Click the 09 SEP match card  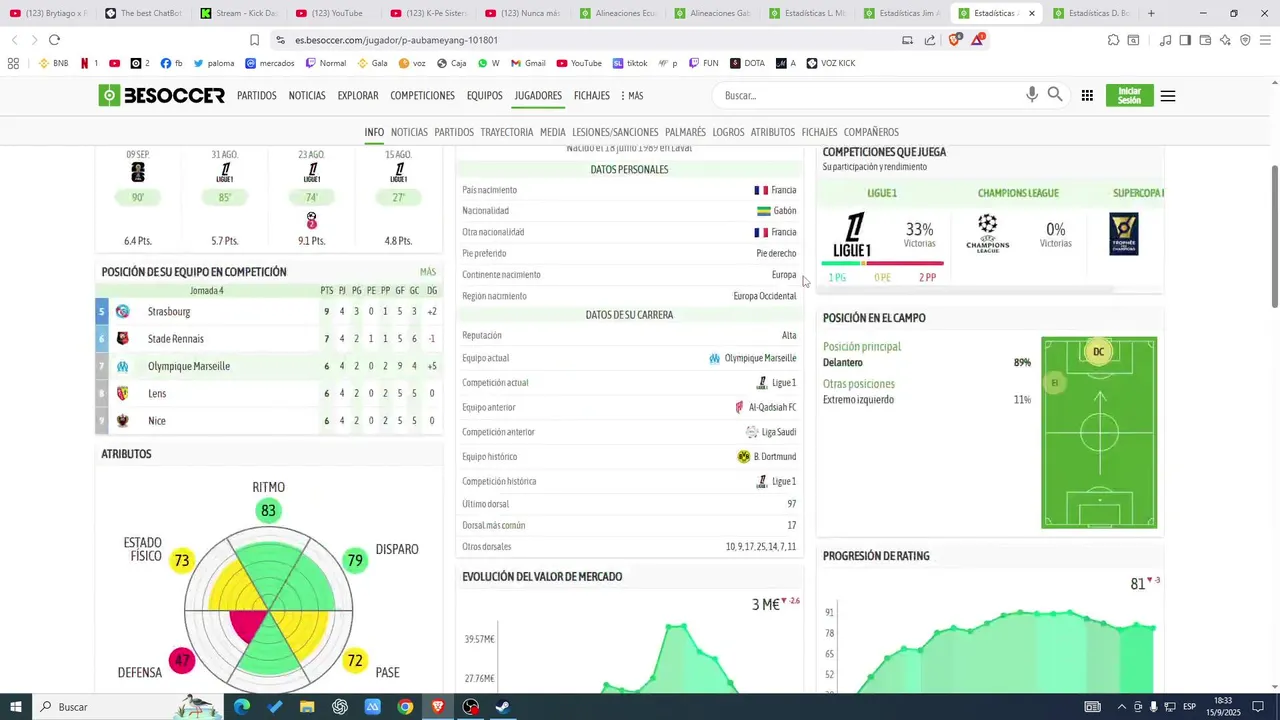point(138,198)
